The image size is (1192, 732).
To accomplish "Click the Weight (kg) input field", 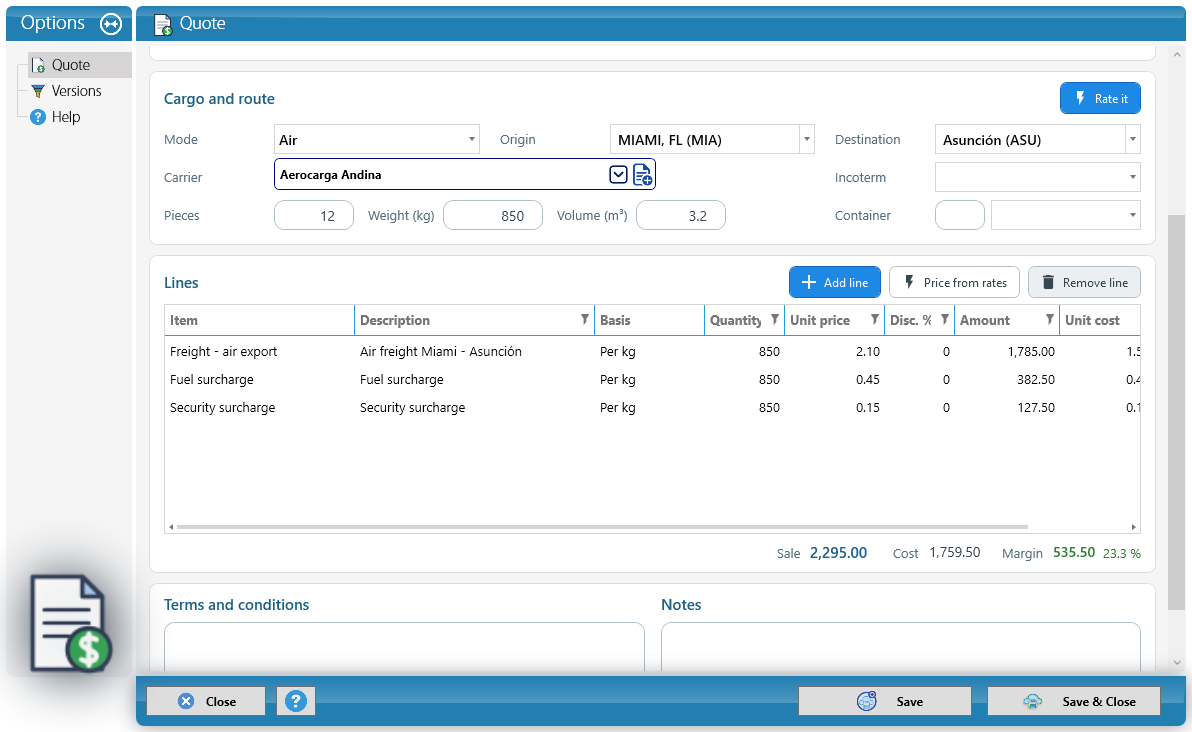I will click(x=493, y=215).
